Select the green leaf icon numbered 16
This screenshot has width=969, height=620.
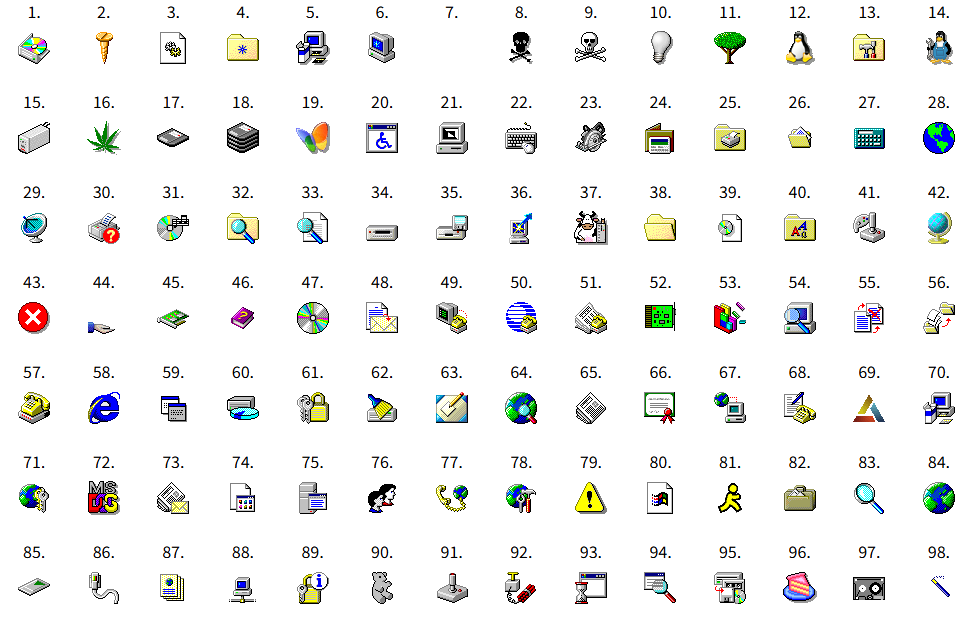pyautogui.click(x=104, y=138)
